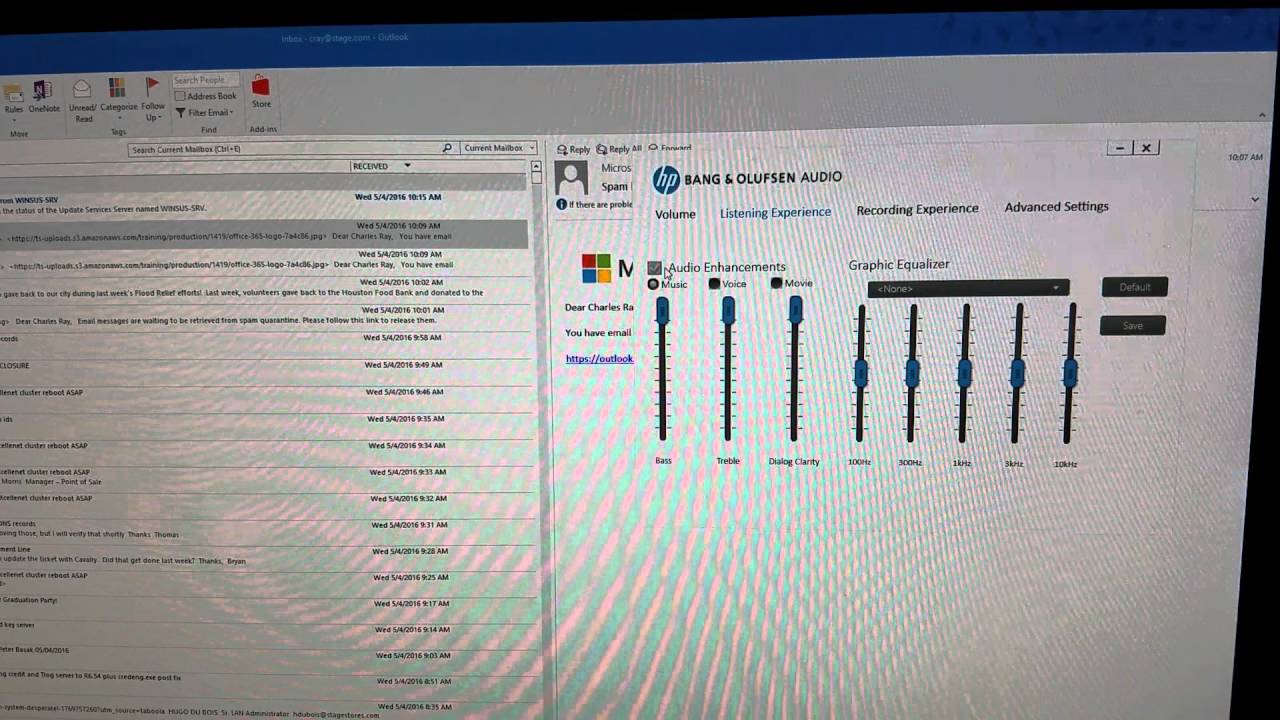Open the WINSUS-SRV email from 10:15 AM
The width and height of the screenshot is (1280, 720).
[263, 203]
